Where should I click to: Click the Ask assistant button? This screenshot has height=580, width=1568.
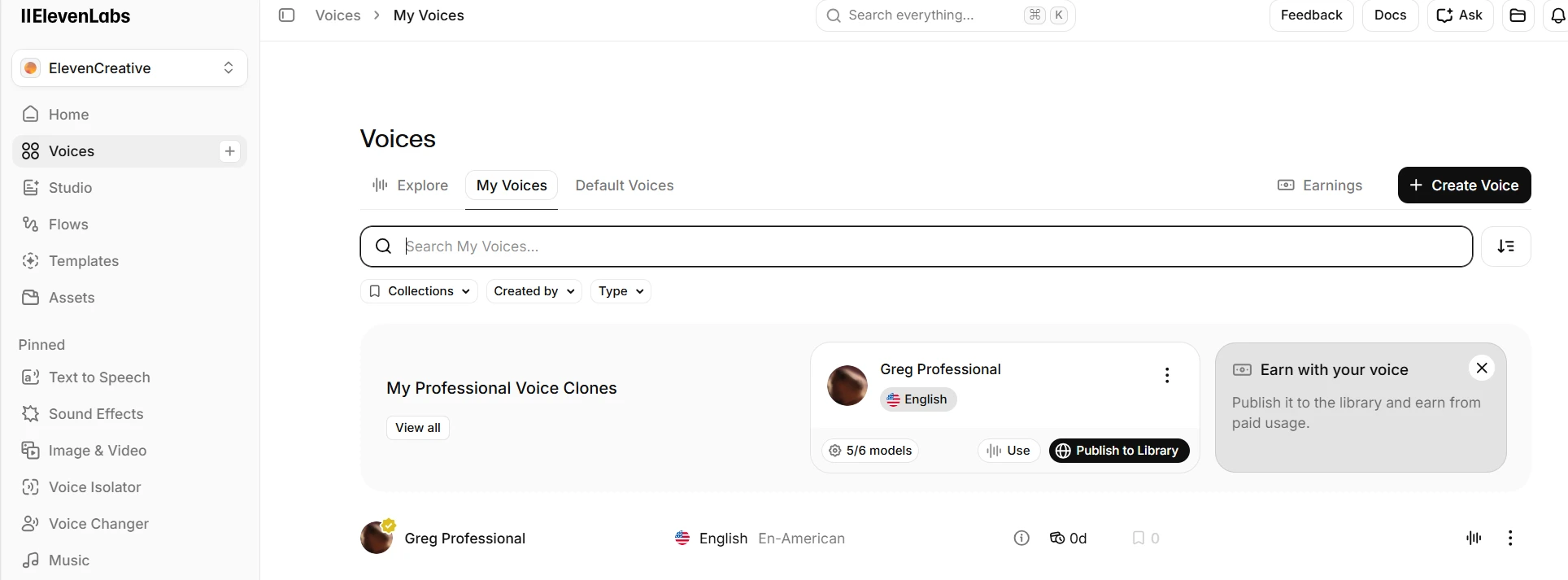(x=1460, y=15)
